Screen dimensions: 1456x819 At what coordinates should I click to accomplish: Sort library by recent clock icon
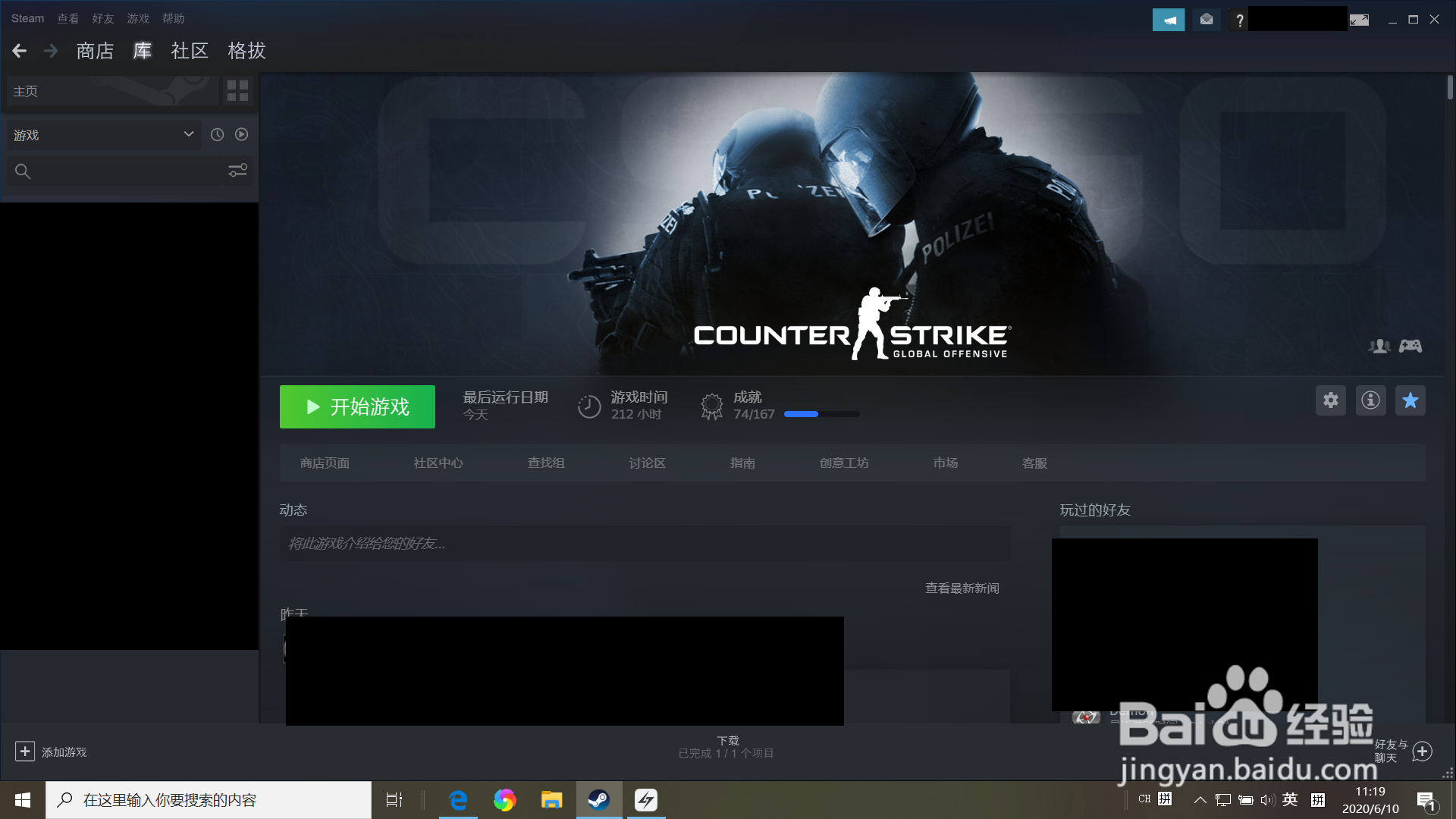217,134
